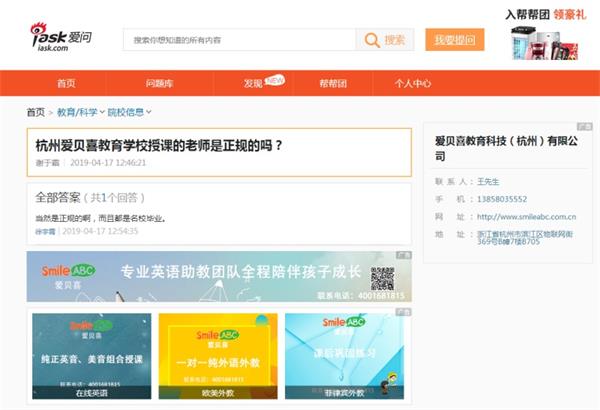Click the iask 爱问 logo
Screen dimensions: 600x410
point(61,37)
